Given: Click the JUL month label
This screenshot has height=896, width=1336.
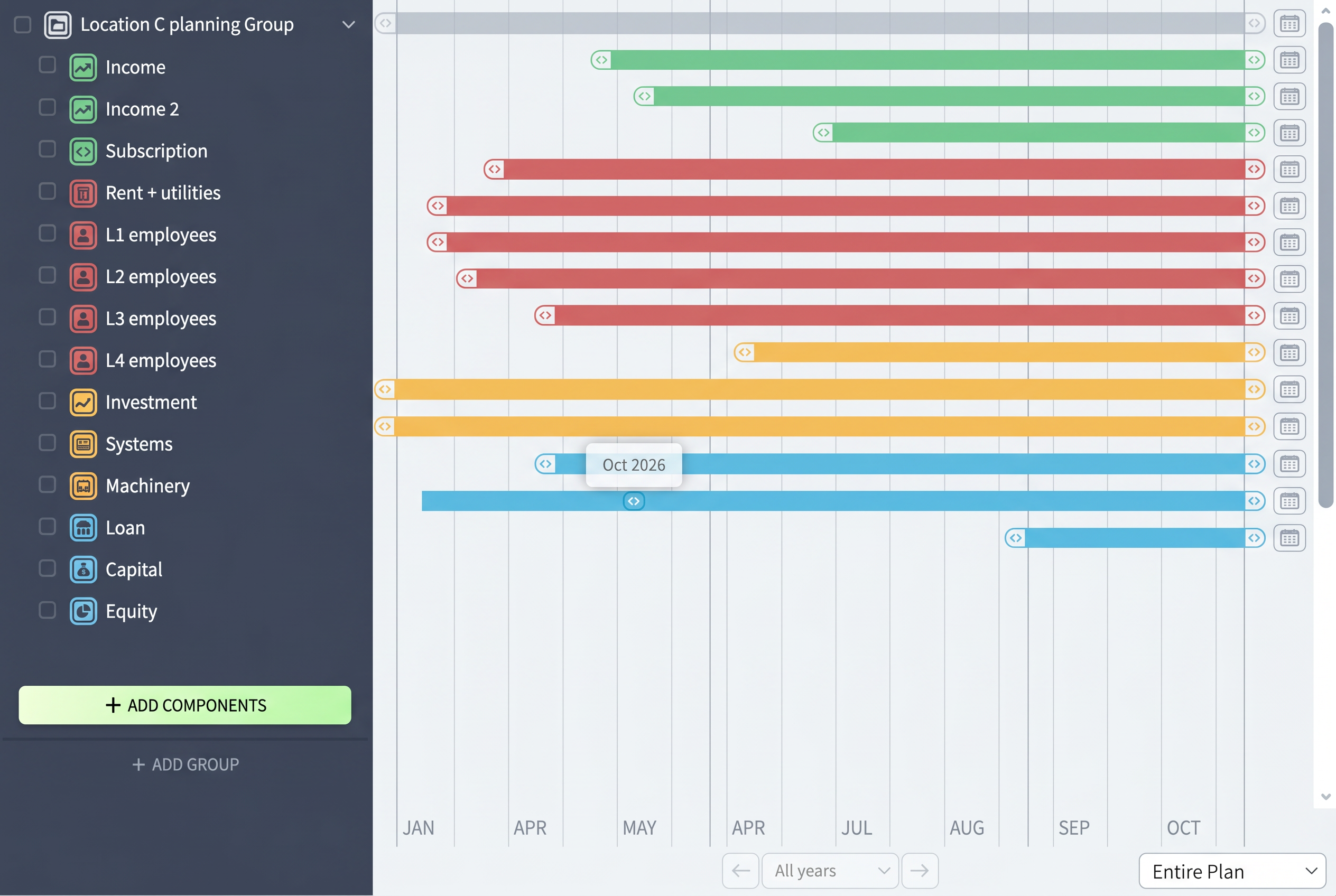Looking at the screenshot, I should (856, 827).
